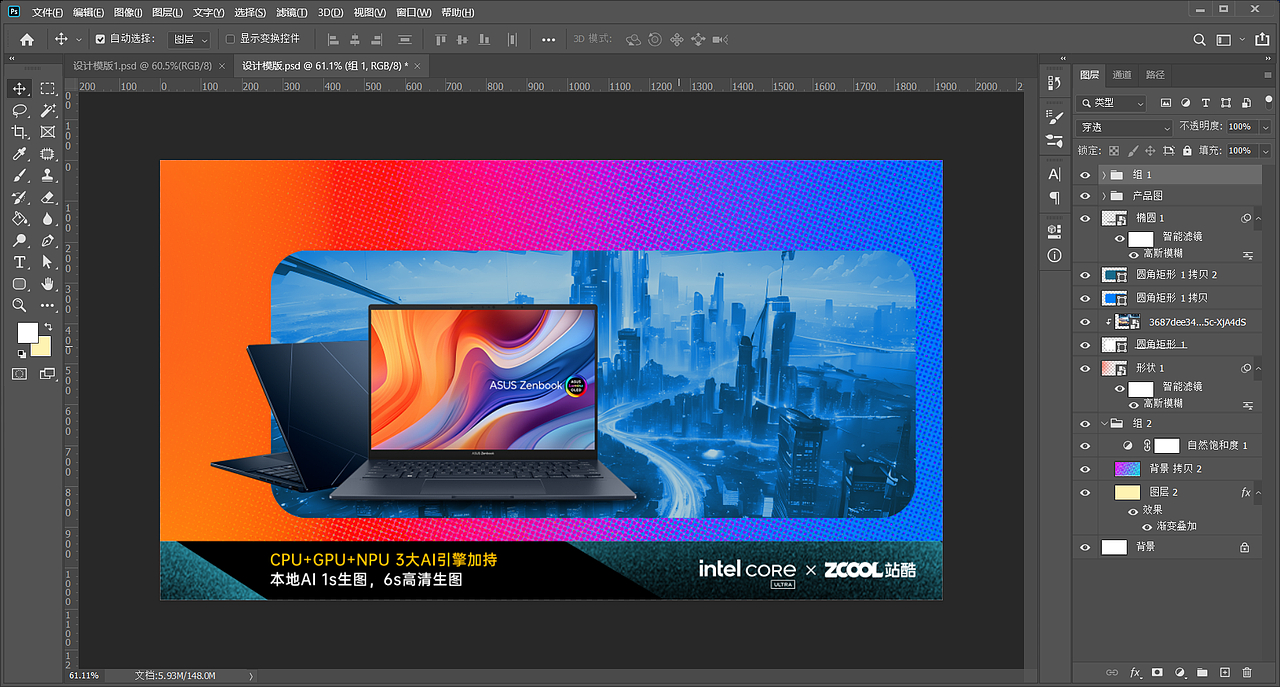Toggle the 自动选择 checkbox
This screenshot has height=687, width=1280.
click(x=100, y=39)
